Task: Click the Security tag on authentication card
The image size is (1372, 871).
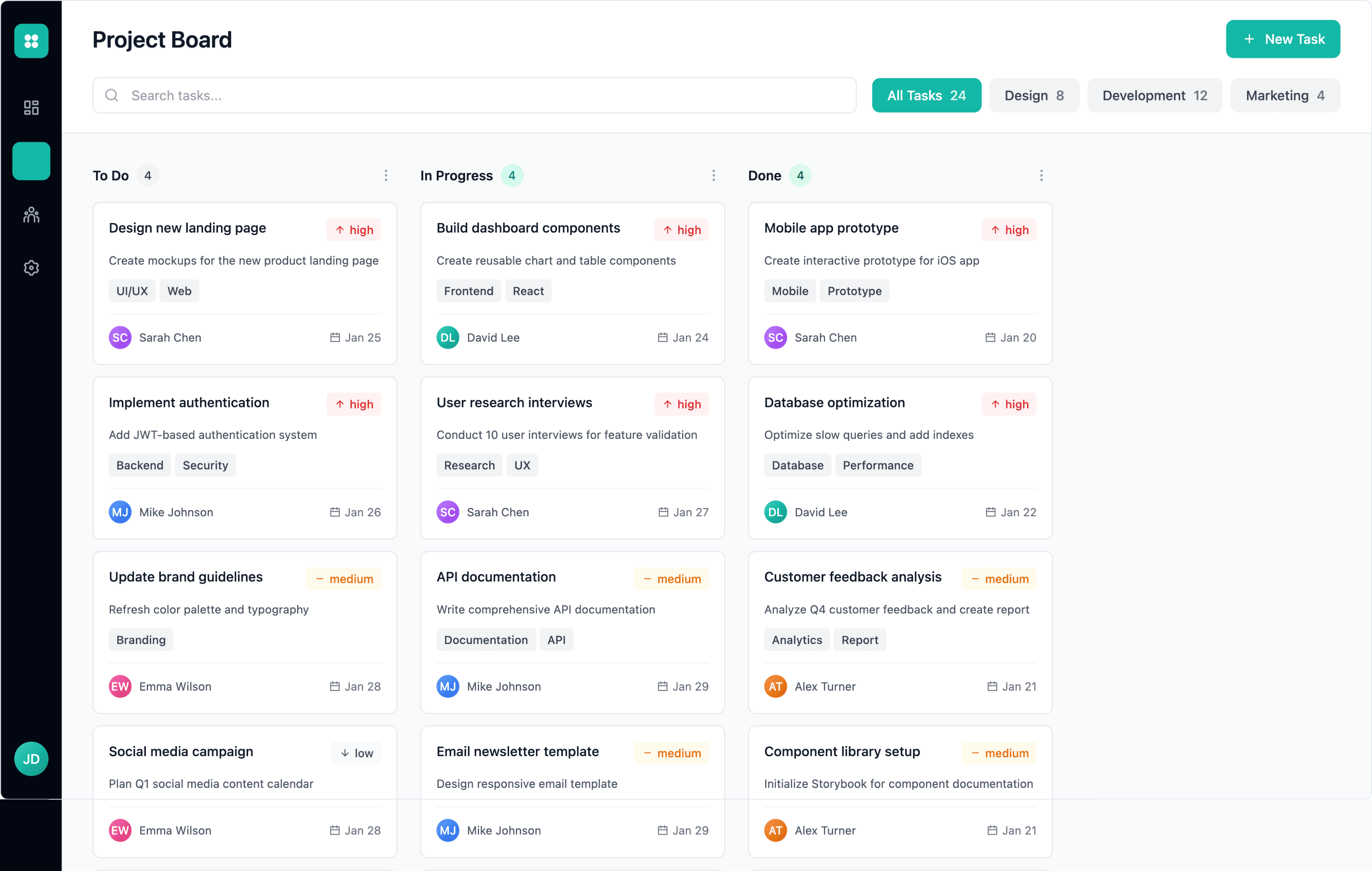Action: pos(205,465)
